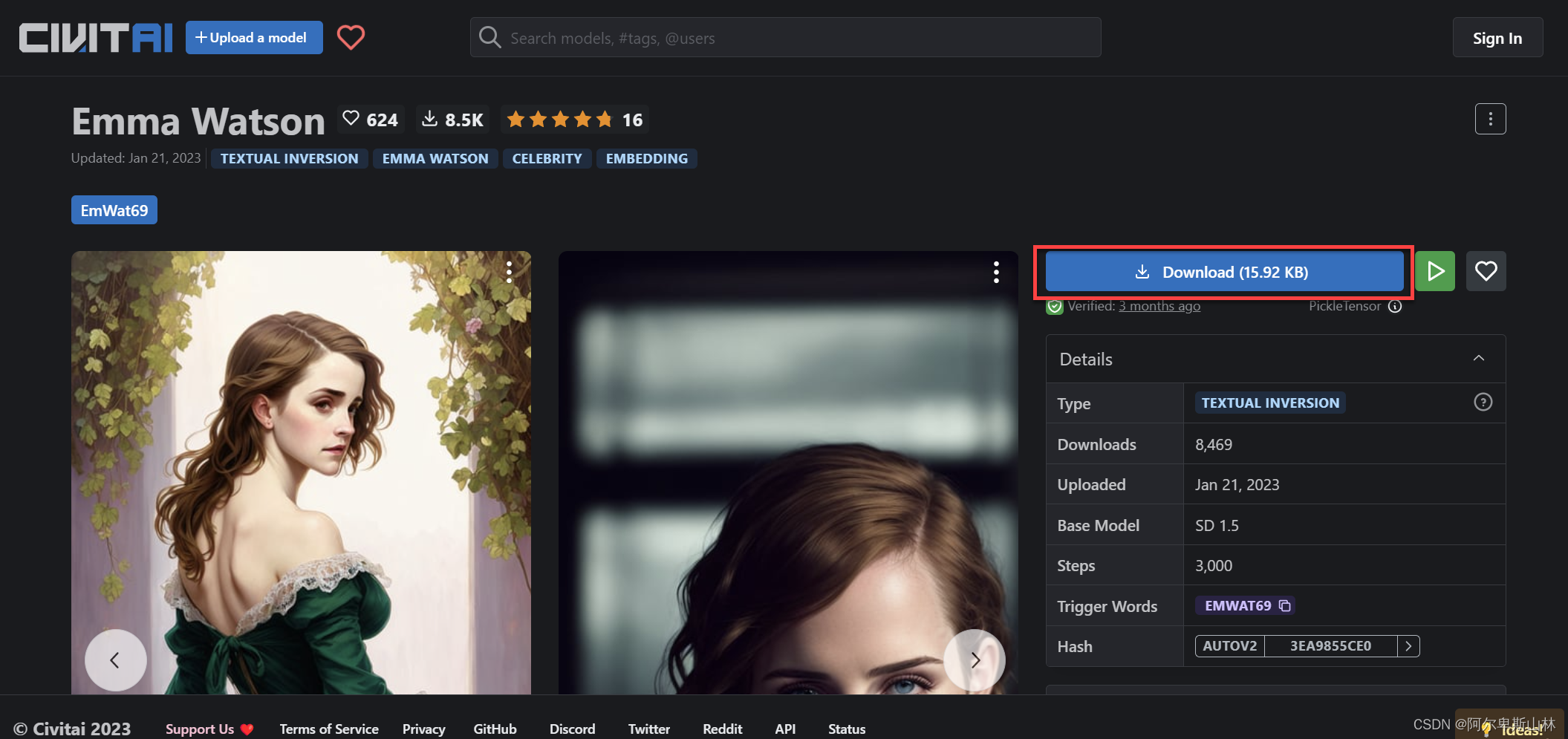Select the Updated: Jan 21, 2023 text
The height and width of the screenshot is (739, 1568).
tap(136, 158)
